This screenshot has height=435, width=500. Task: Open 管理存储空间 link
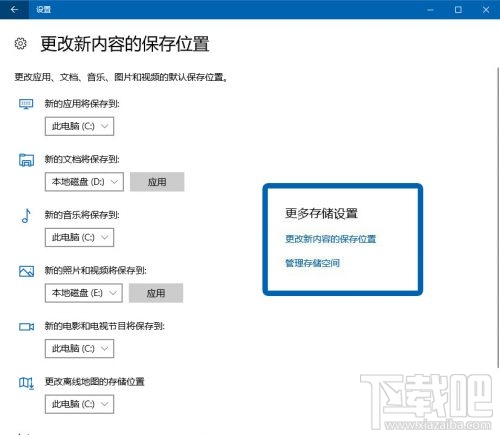312,263
